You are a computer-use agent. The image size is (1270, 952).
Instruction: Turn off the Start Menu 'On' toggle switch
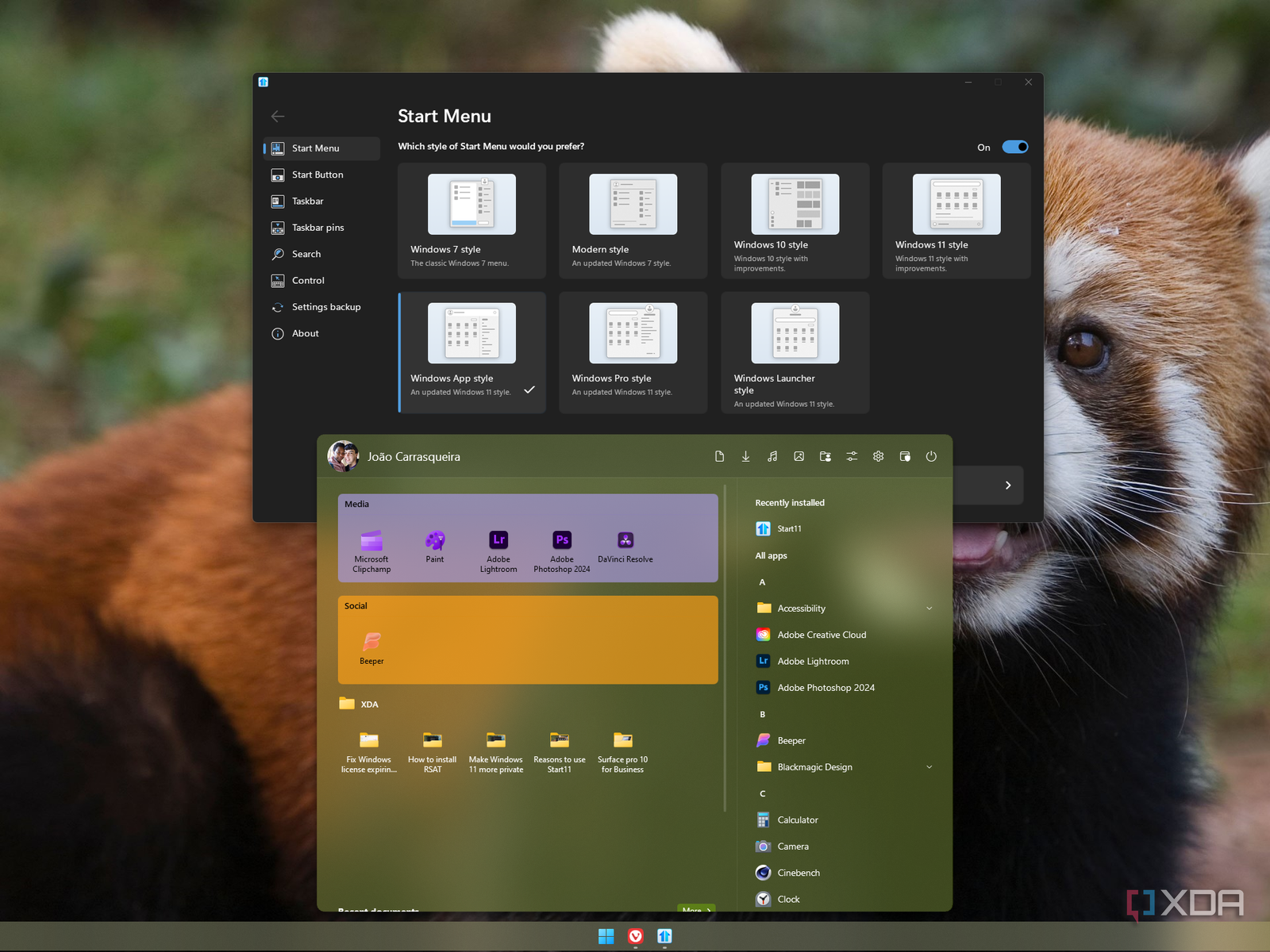coord(1015,147)
